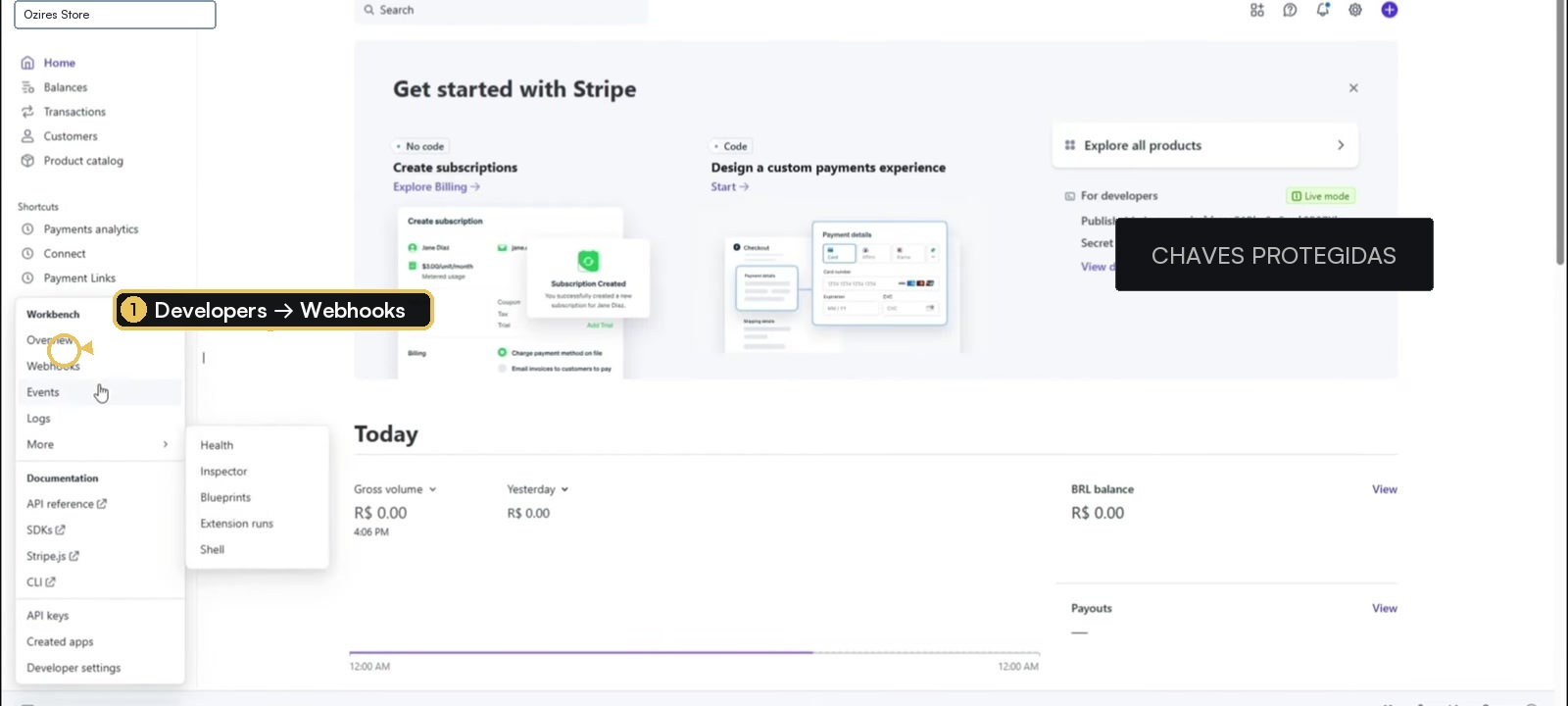
Task: Open external link icon beside CLI
Action: pyautogui.click(x=50, y=582)
